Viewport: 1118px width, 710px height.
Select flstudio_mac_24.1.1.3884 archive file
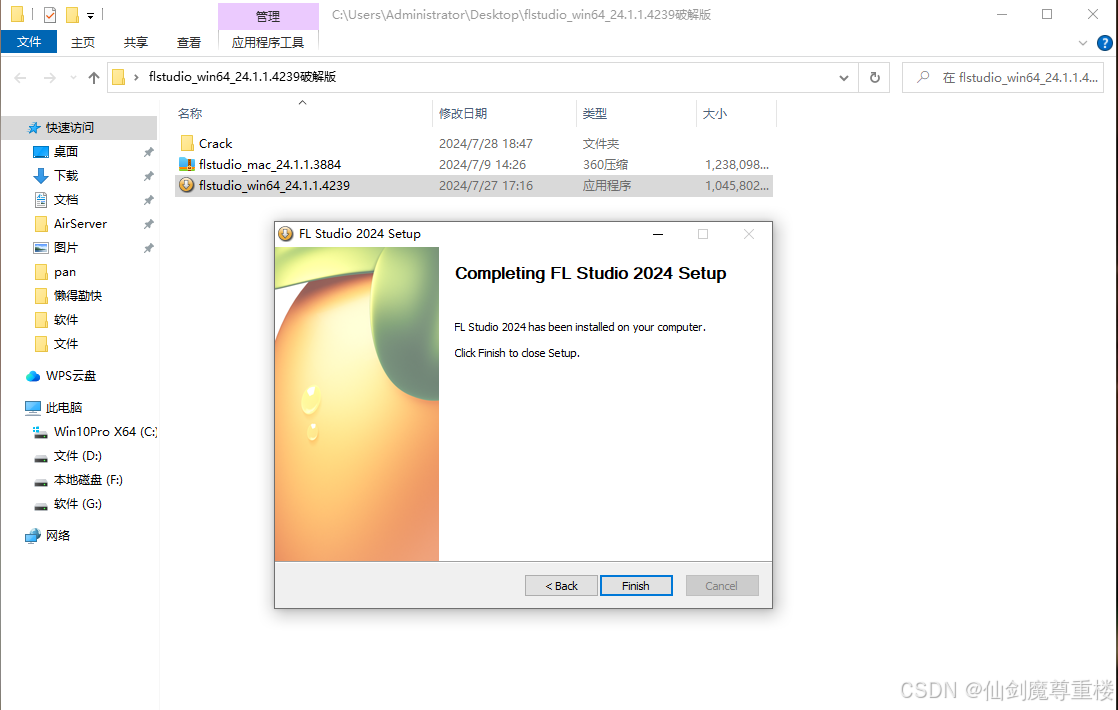coord(270,164)
